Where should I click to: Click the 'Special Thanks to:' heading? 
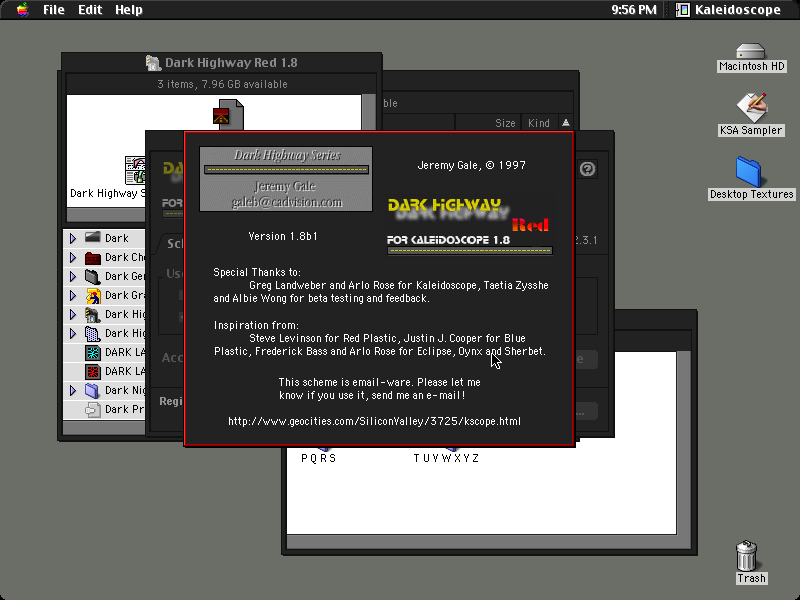click(257, 272)
